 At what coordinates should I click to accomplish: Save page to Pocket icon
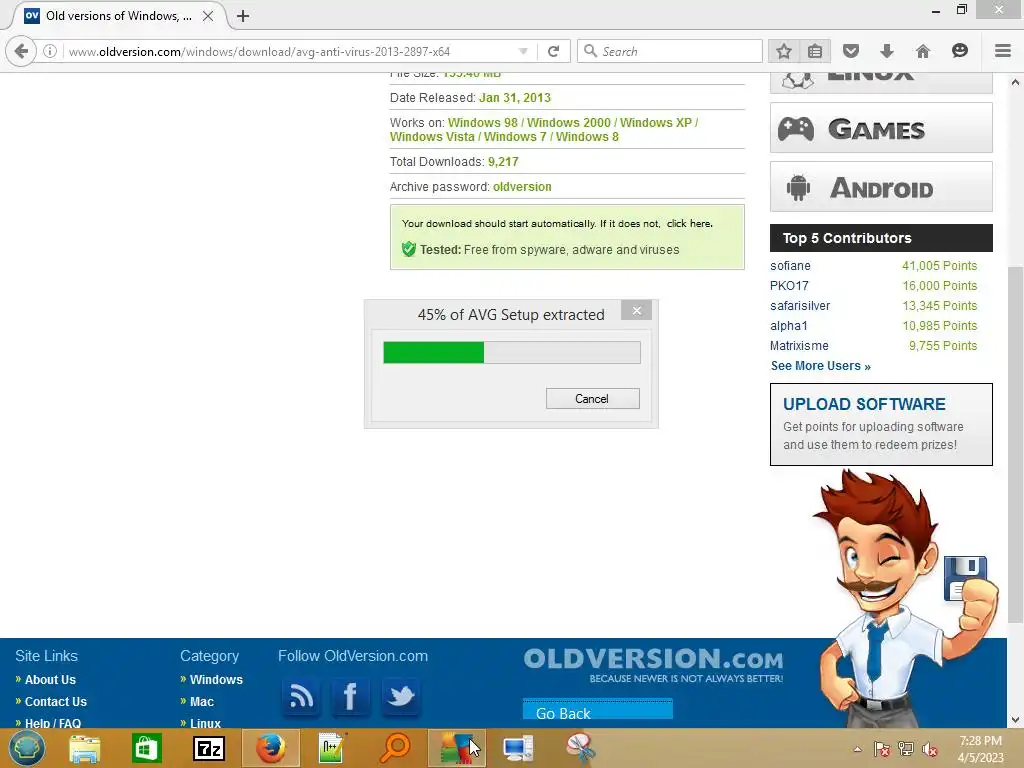[850, 51]
